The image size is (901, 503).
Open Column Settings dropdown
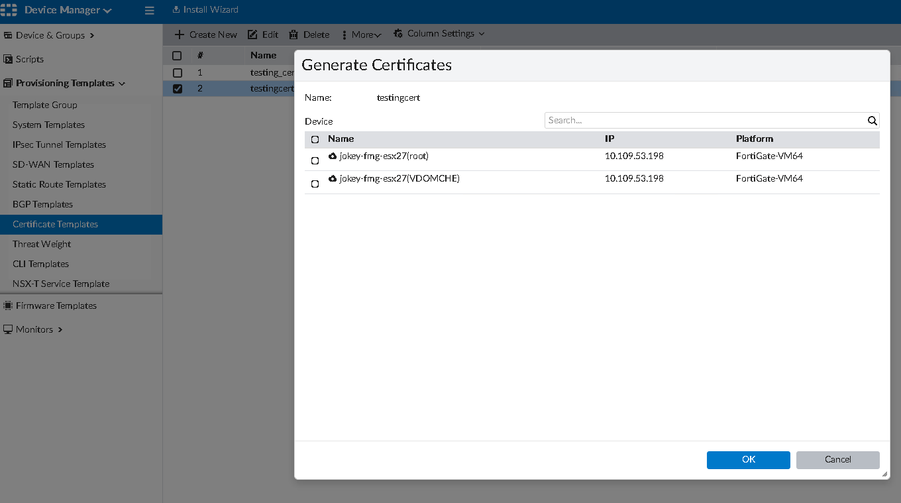coord(439,34)
